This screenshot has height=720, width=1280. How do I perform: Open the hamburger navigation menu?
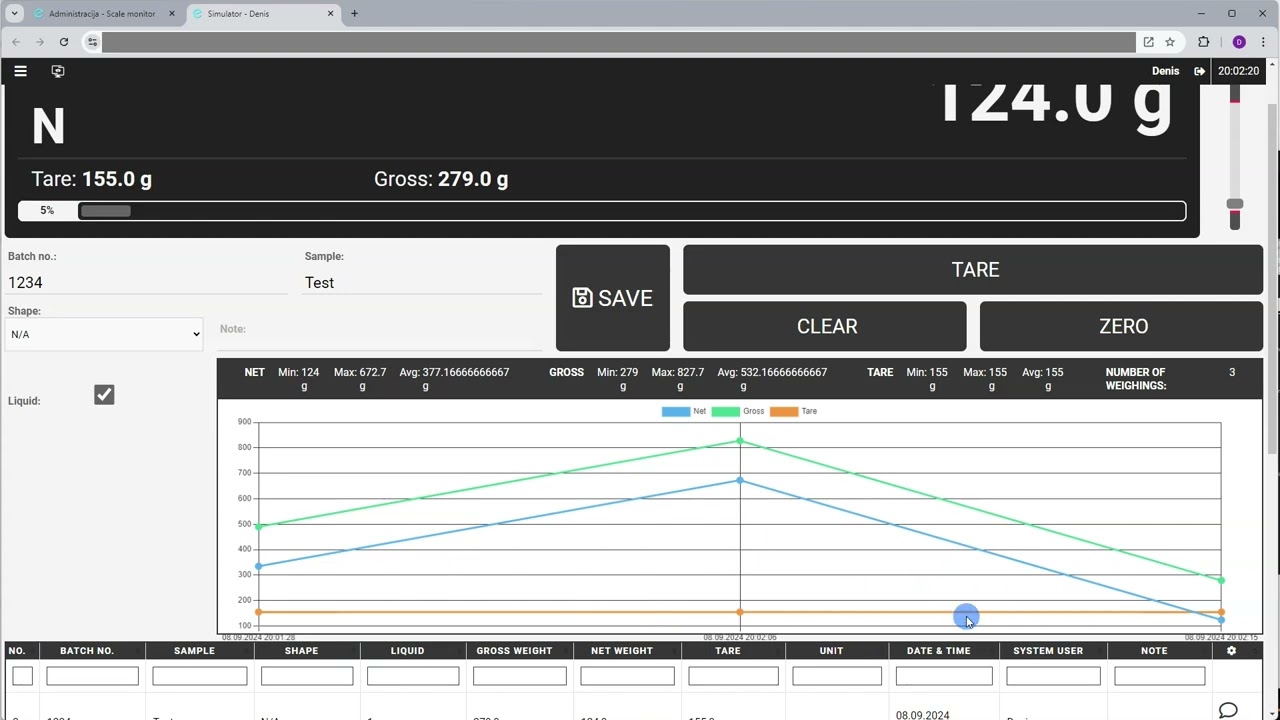[x=20, y=71]
